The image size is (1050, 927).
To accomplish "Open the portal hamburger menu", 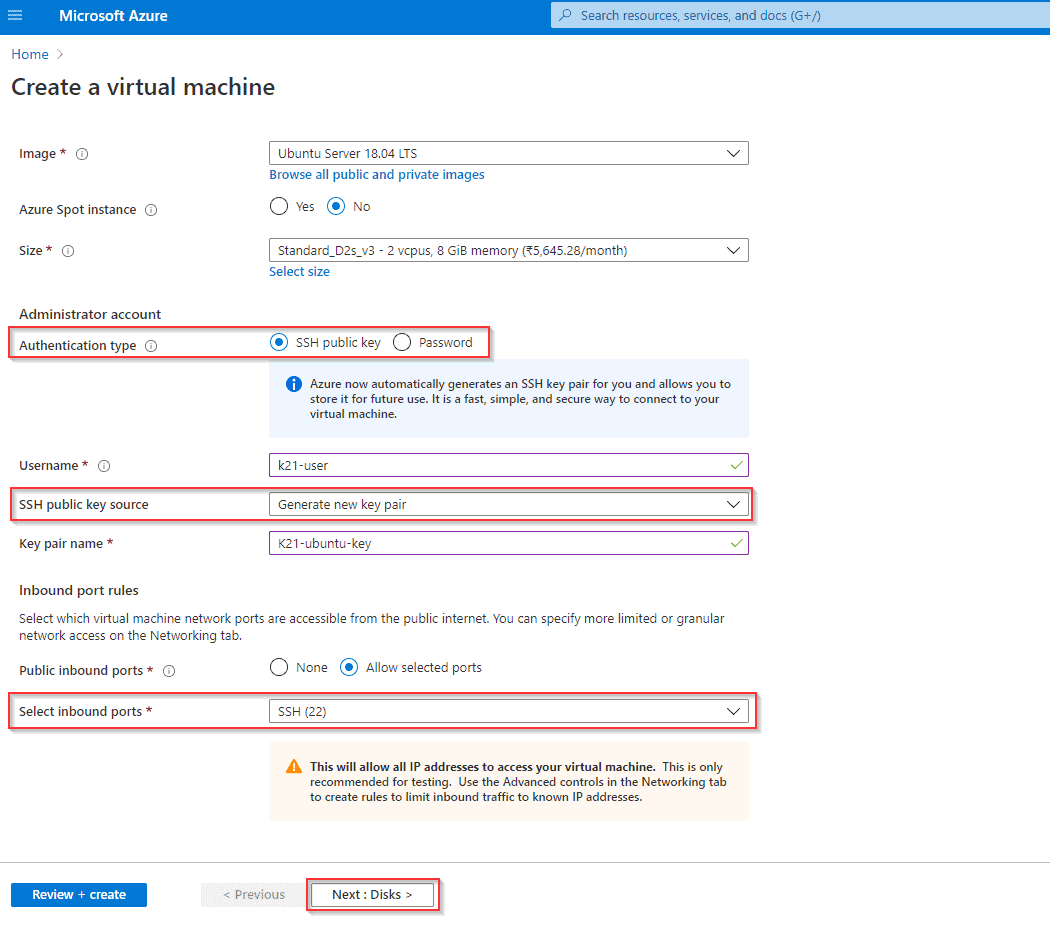I will [14, 15].
